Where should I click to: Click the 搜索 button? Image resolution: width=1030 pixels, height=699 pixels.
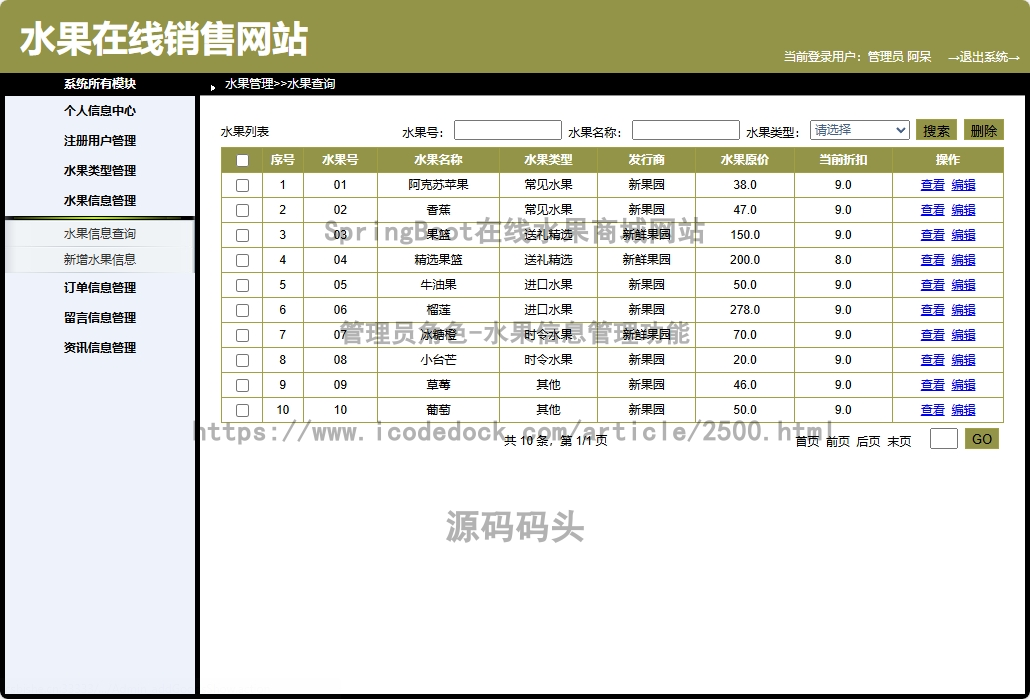936,130
